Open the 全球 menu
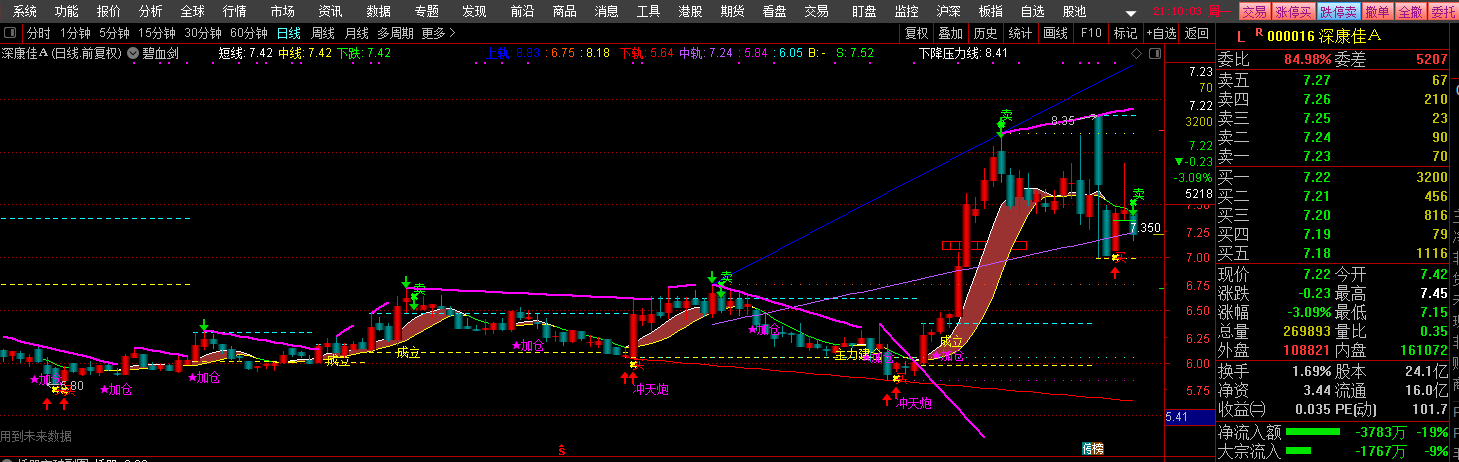This screenshot has height=462, width=1459. pos(193,12)
